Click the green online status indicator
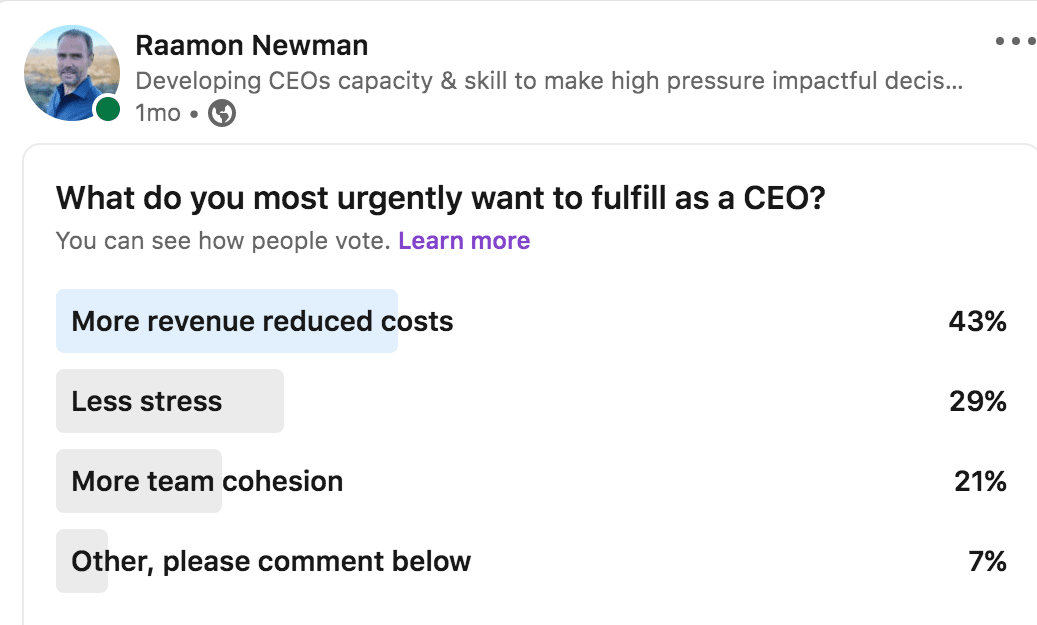 coord(108,109)
